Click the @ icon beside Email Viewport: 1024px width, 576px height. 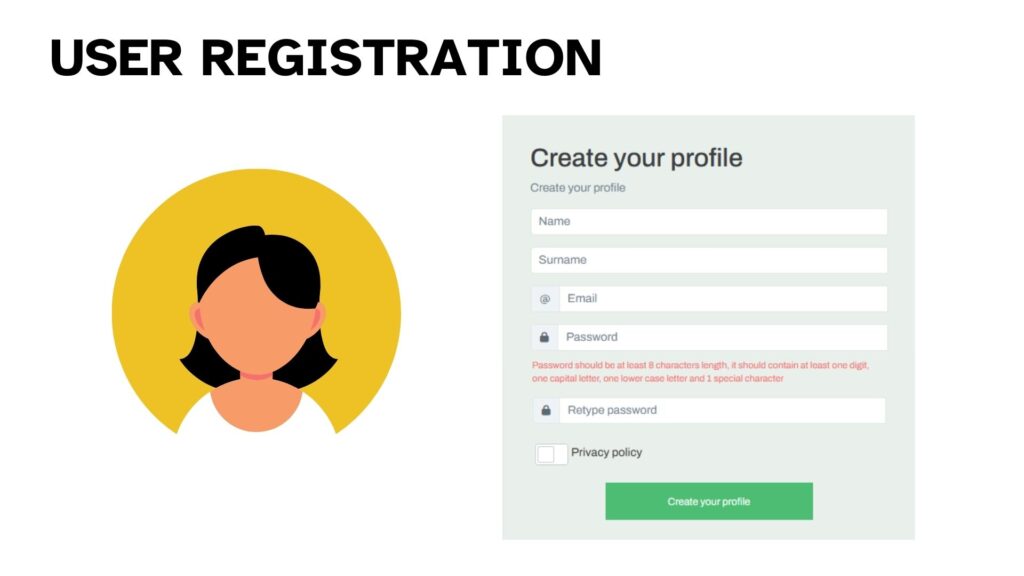[x=545, y=299]
